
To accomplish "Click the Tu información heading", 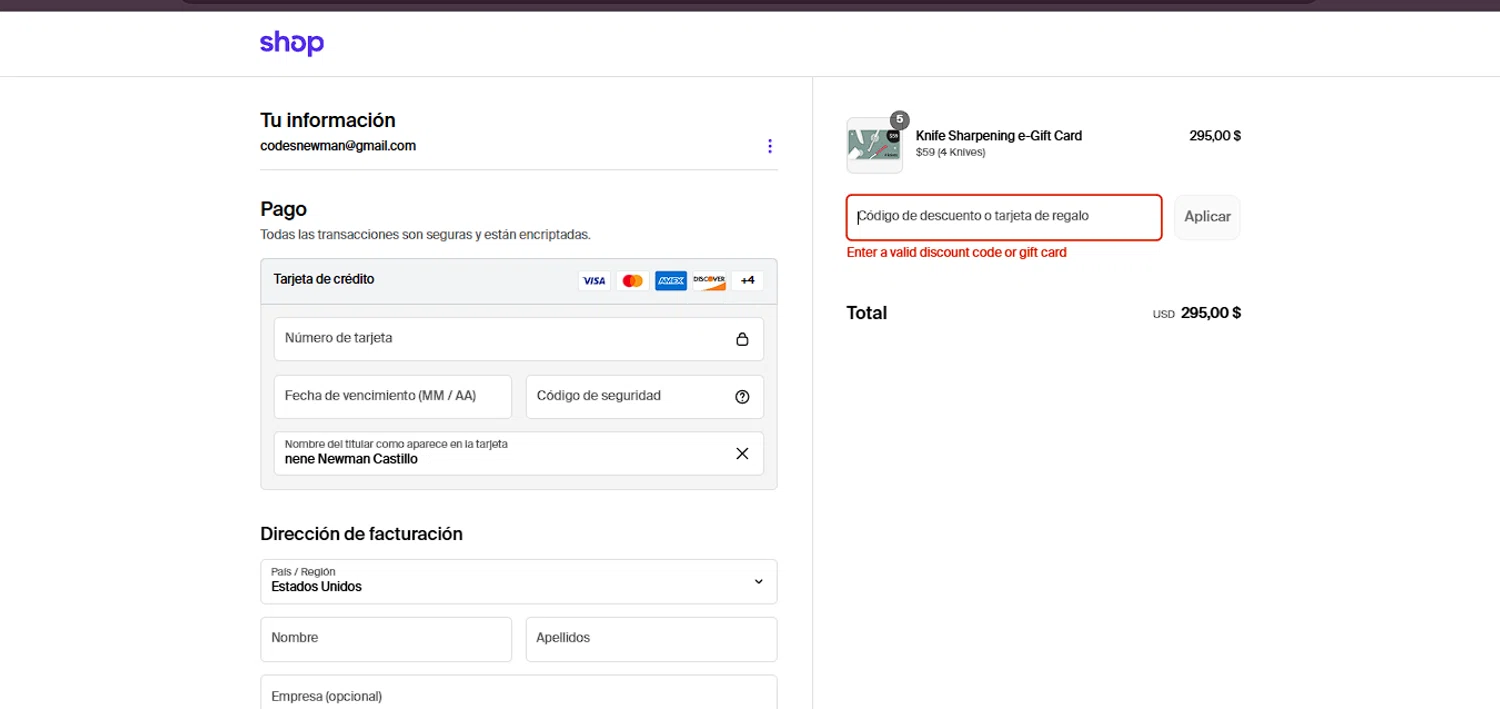I will pyautogui.click(x=328, y=120).
